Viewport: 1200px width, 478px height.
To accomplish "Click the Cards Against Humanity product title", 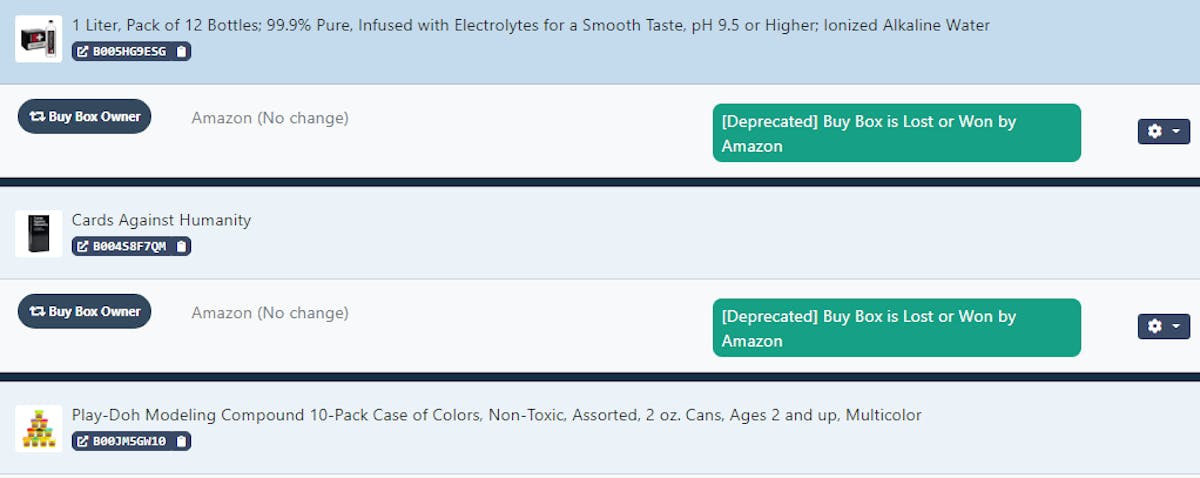I will pos(161,220).
